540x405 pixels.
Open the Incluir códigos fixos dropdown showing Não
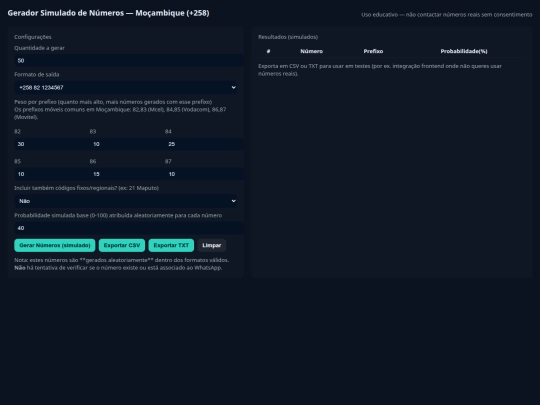tap(125, 201)
